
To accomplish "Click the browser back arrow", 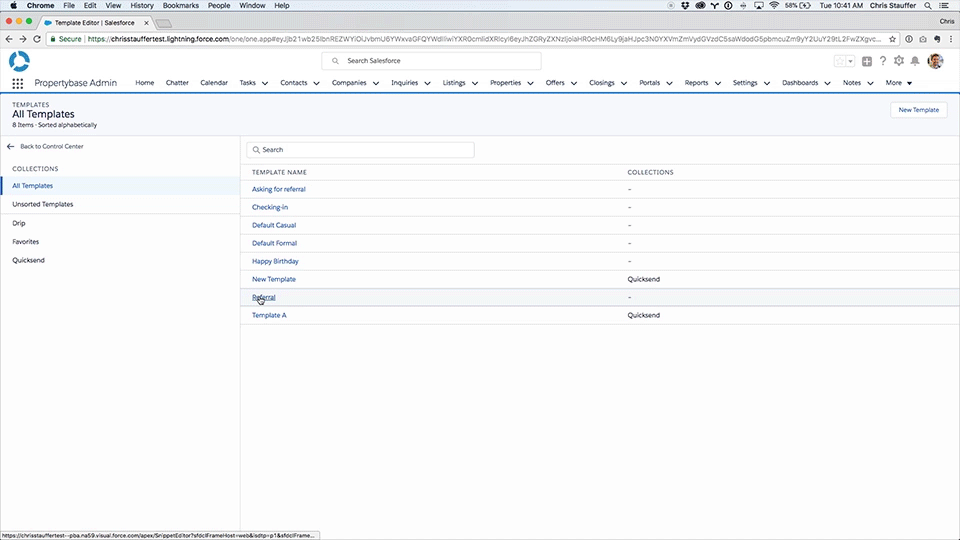I will click(9, 39).
